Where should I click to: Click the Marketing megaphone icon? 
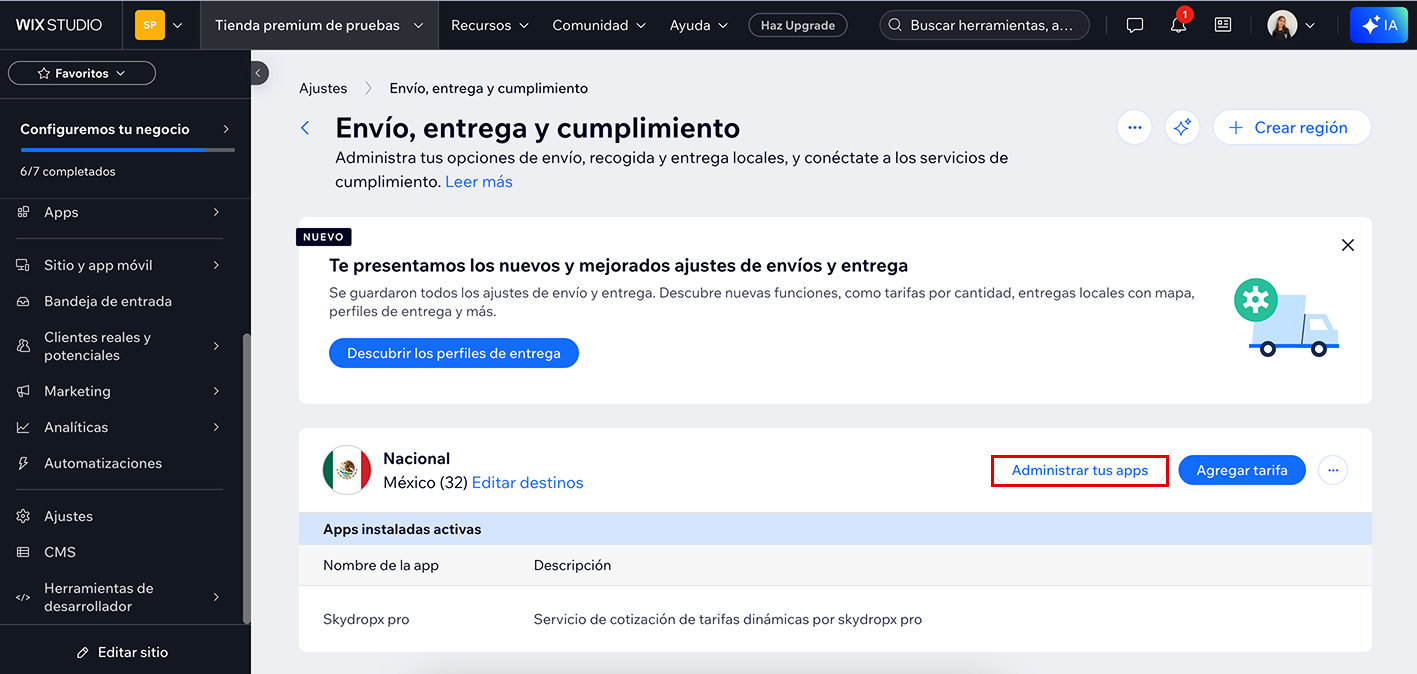[x=24, y=391]
